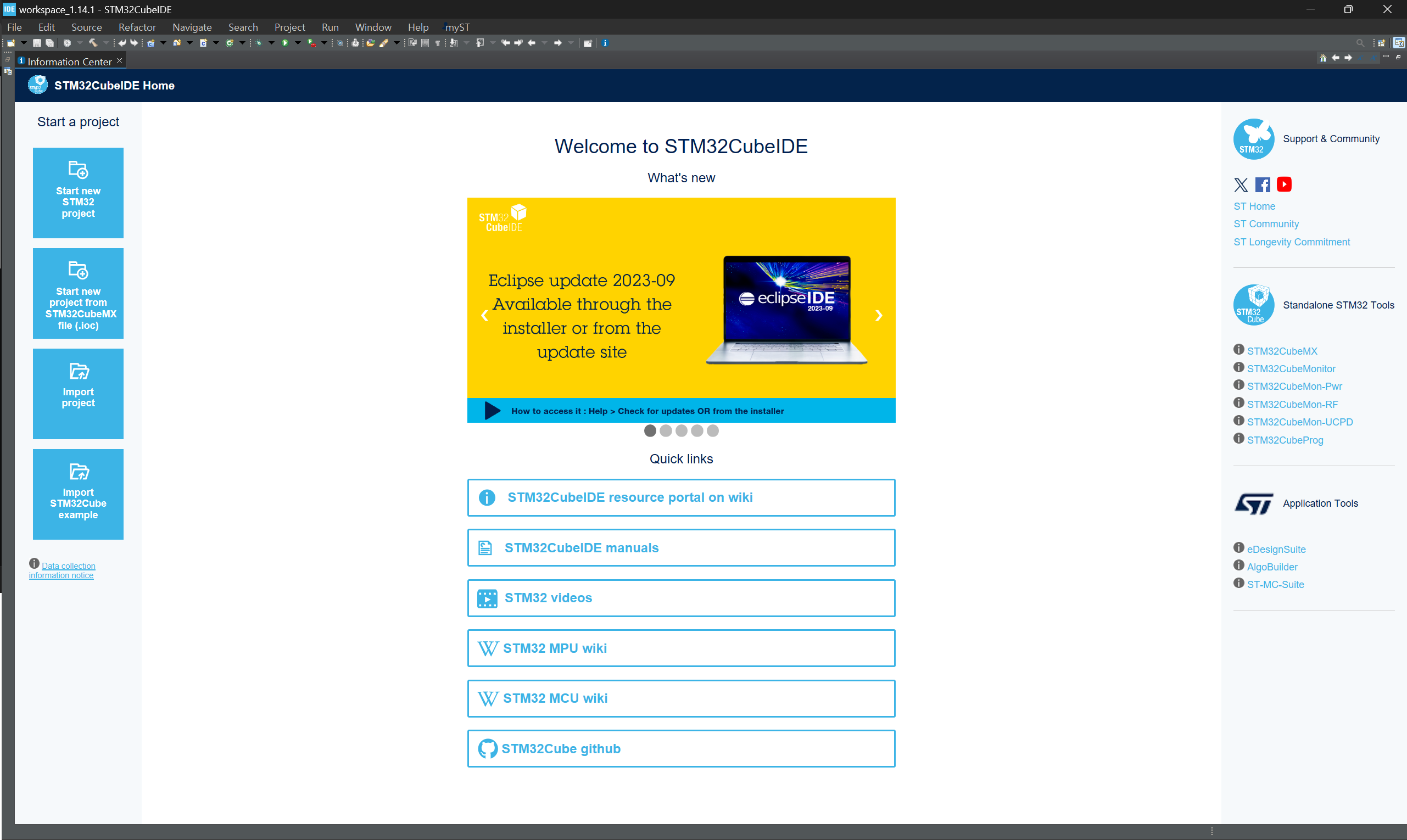1407x840 pixels.
Task: Open STM32 videos quick link
Action: point(681,598)
